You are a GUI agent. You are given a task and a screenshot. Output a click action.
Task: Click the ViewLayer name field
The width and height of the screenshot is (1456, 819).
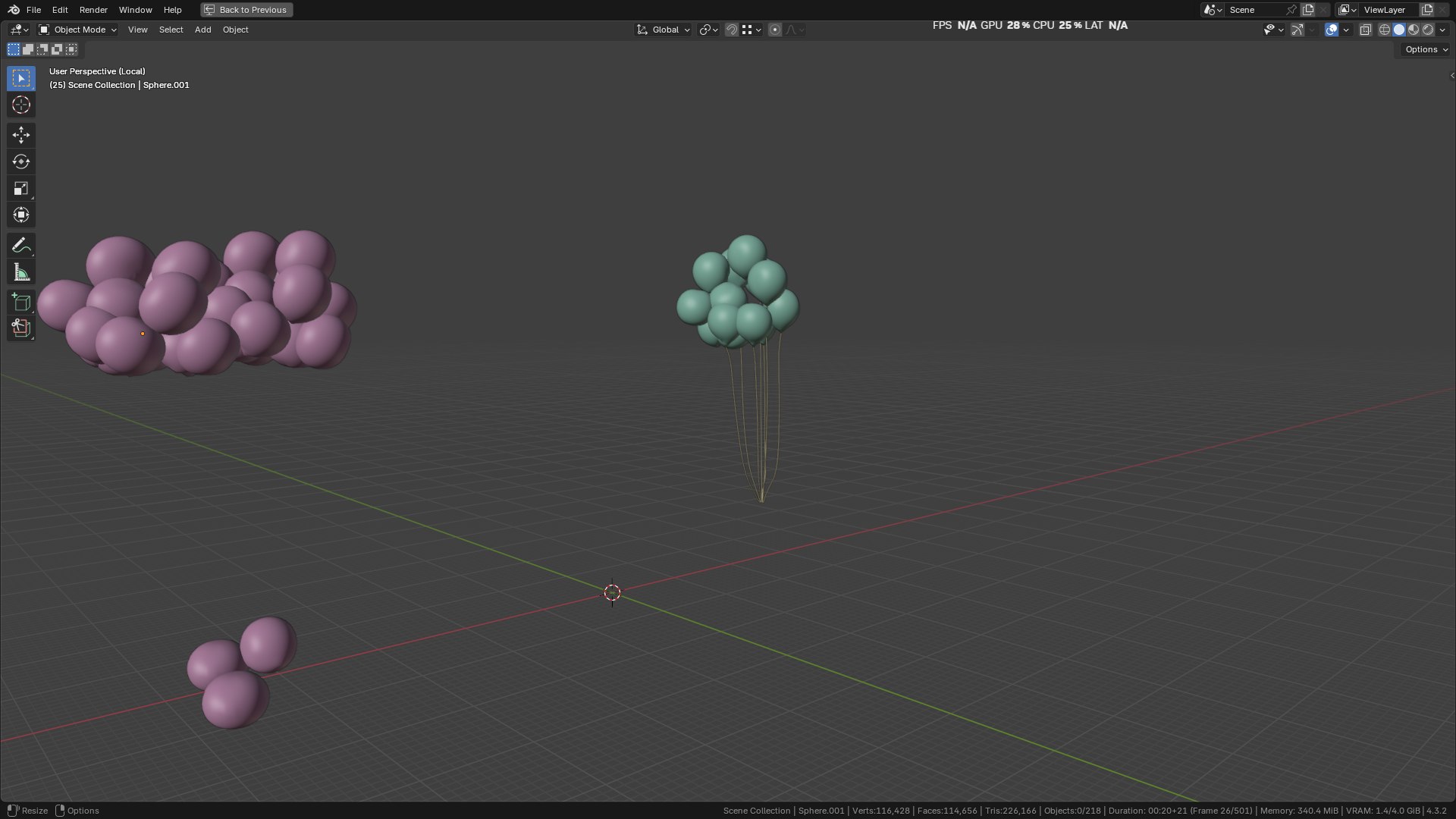(1389, 10)
